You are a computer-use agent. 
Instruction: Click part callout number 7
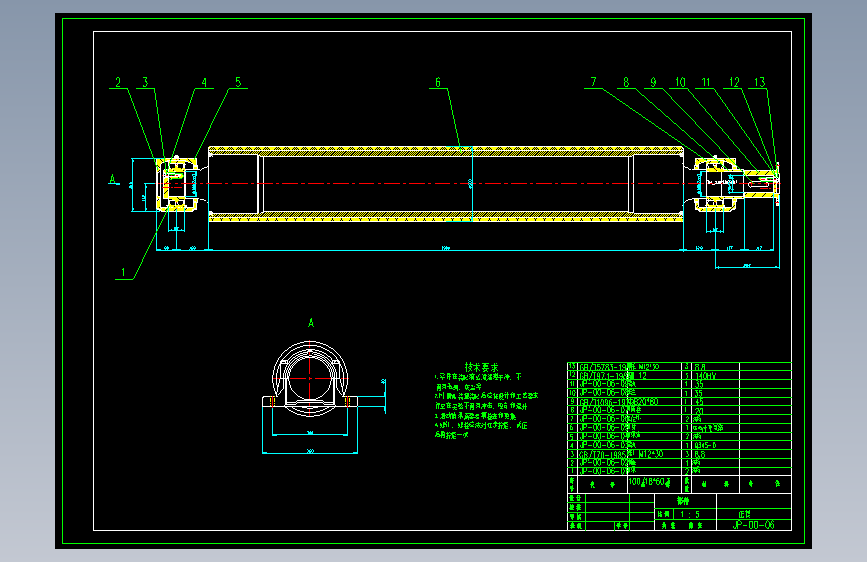point(593,82)
